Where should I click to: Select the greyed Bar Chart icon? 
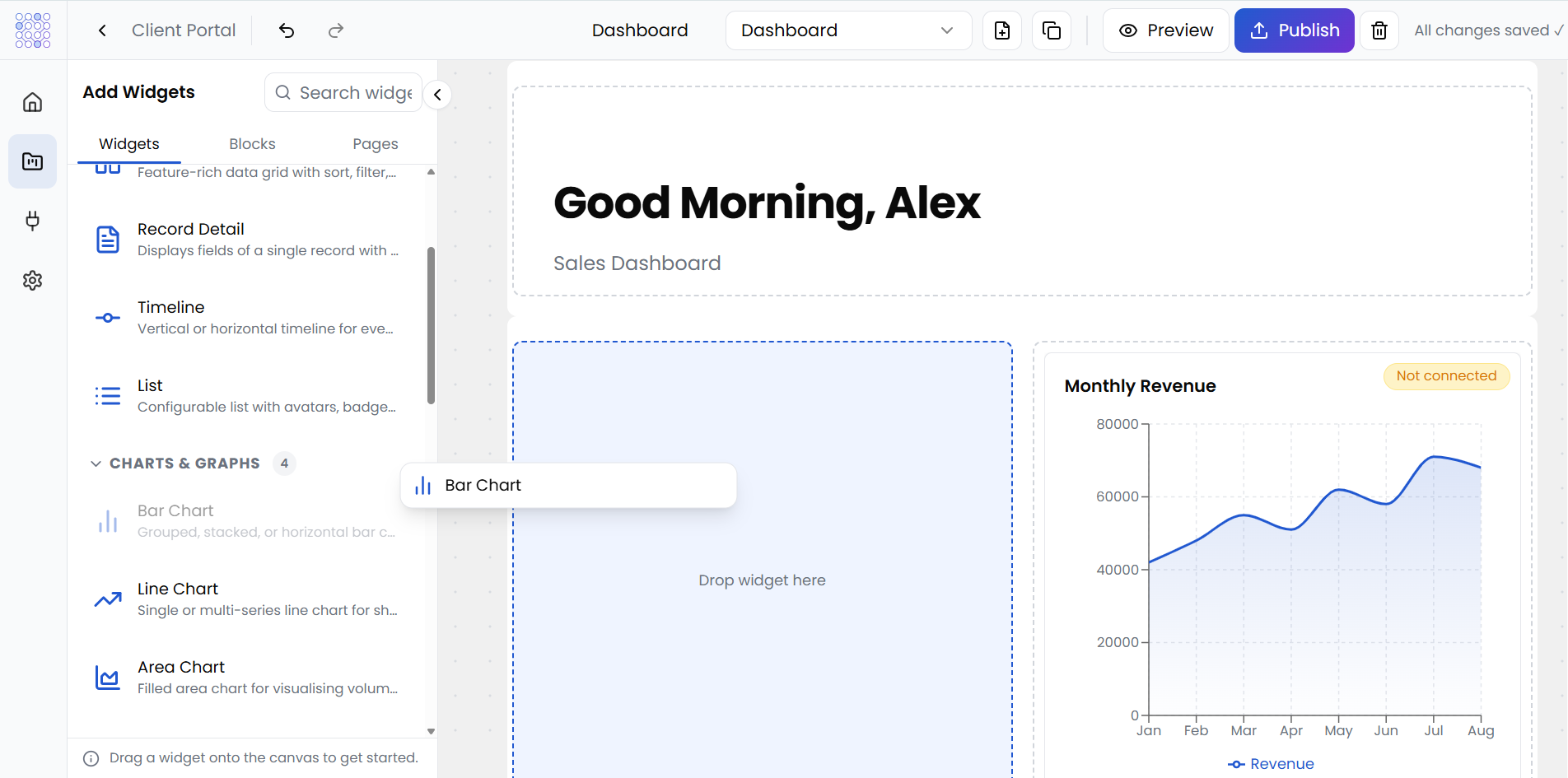[108, 521]
